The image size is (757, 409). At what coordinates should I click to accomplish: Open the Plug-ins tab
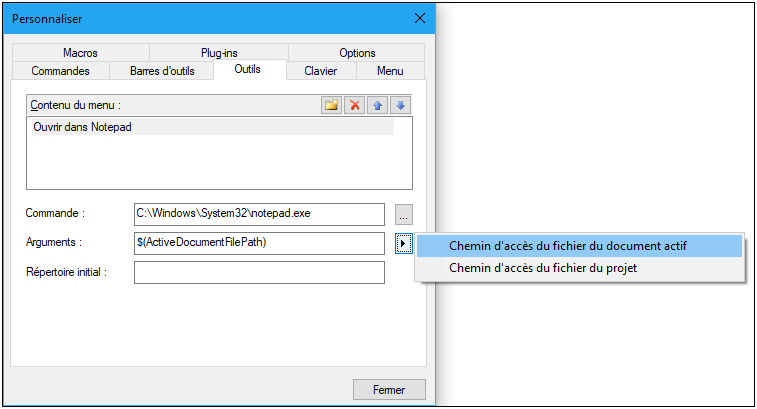(218, 53)
